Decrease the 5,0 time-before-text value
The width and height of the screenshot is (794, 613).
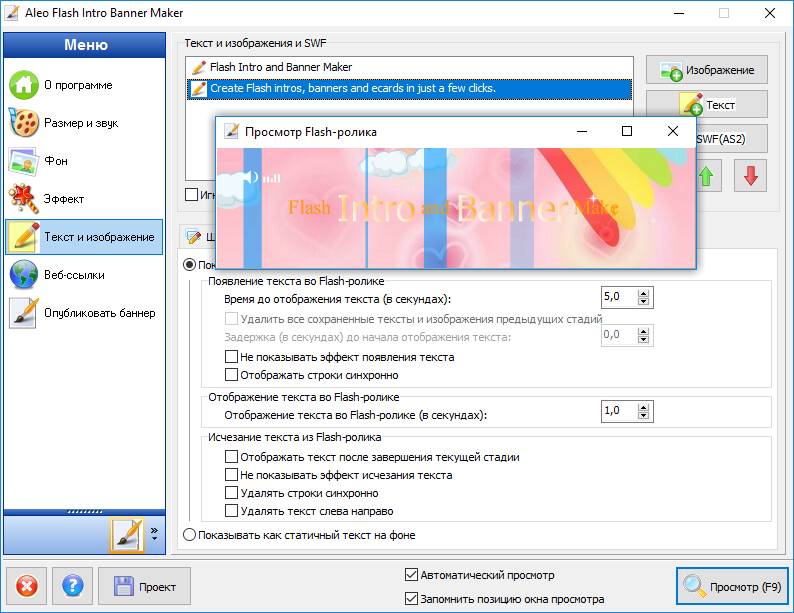[x=643, y=302]
